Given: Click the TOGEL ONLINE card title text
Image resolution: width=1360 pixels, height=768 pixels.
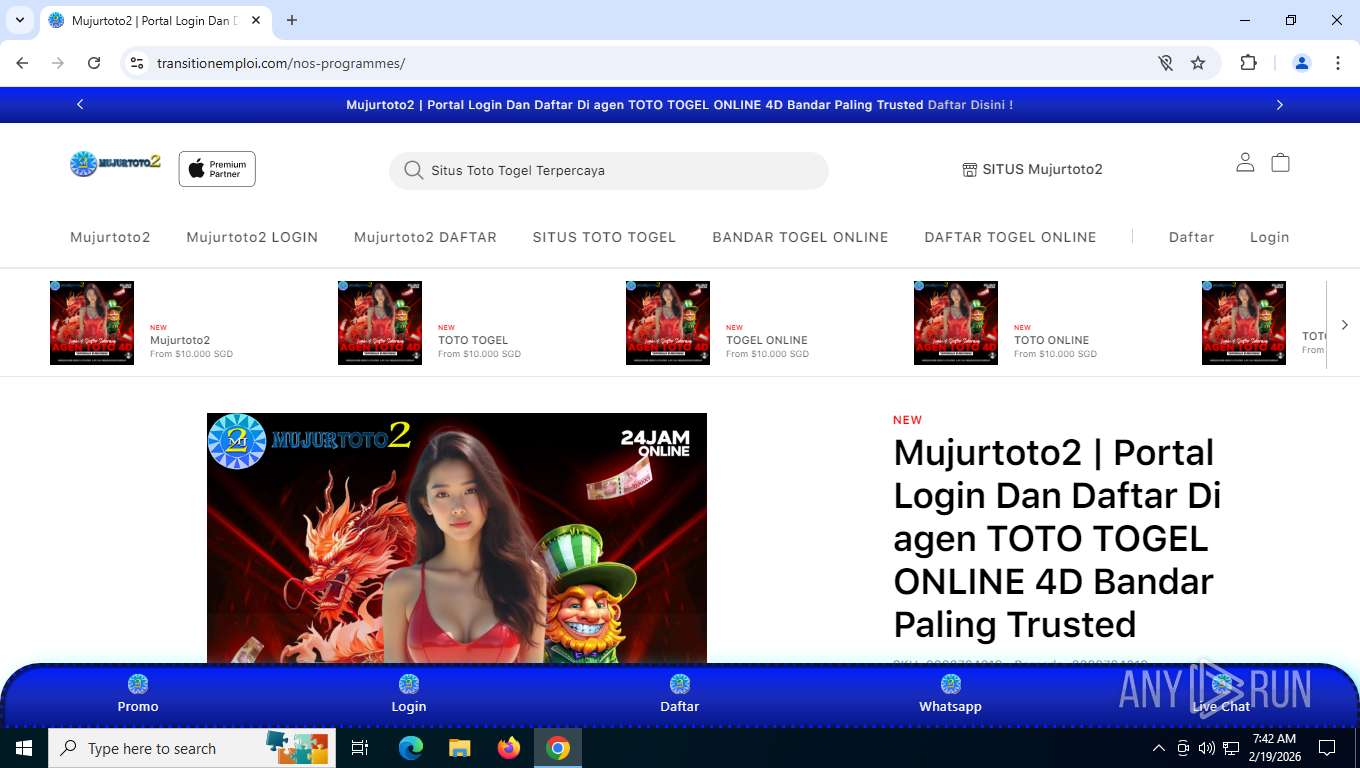Looking at the screenshot, I should pos(766,340).
